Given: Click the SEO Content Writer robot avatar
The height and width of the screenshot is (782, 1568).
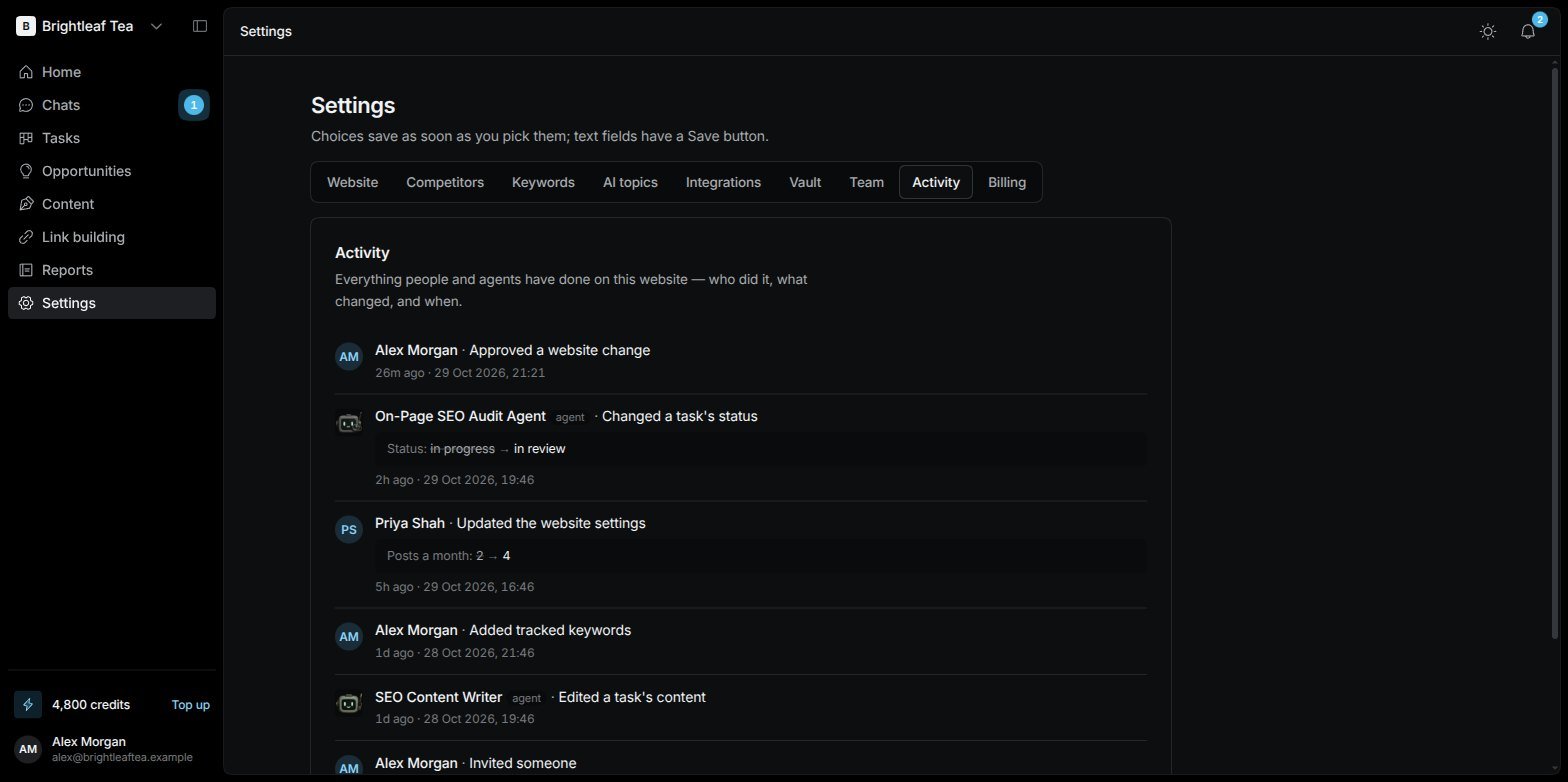Looking at the screenshot, I should click(349, 704).
